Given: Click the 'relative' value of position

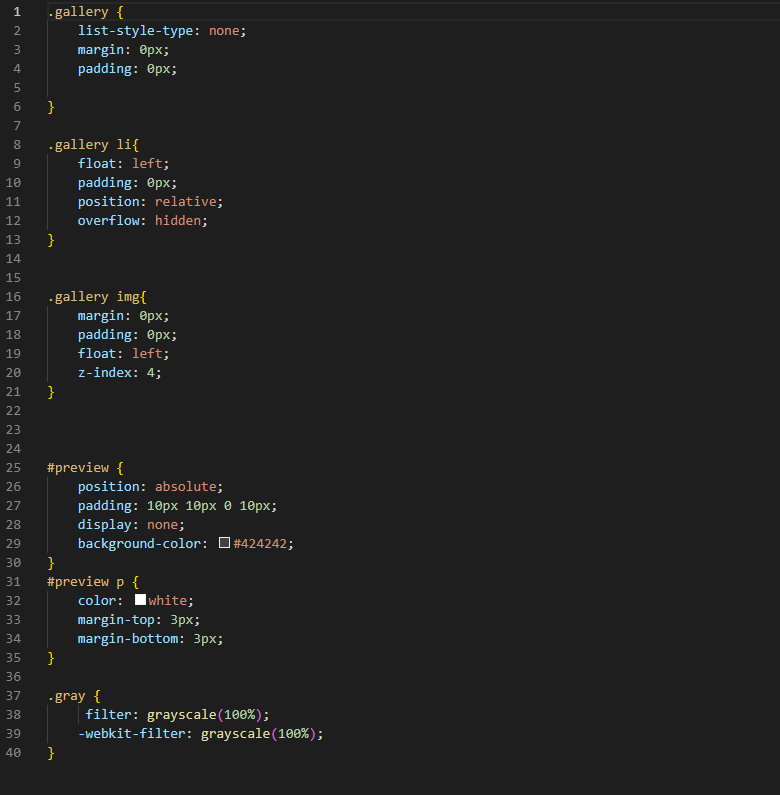Looking at the screenshot, I should 186,201.
